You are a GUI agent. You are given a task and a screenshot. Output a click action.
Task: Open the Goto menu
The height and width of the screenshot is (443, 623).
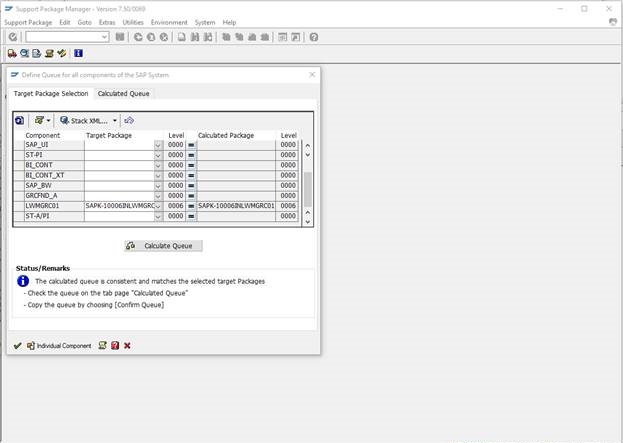(x=84, y=23)
